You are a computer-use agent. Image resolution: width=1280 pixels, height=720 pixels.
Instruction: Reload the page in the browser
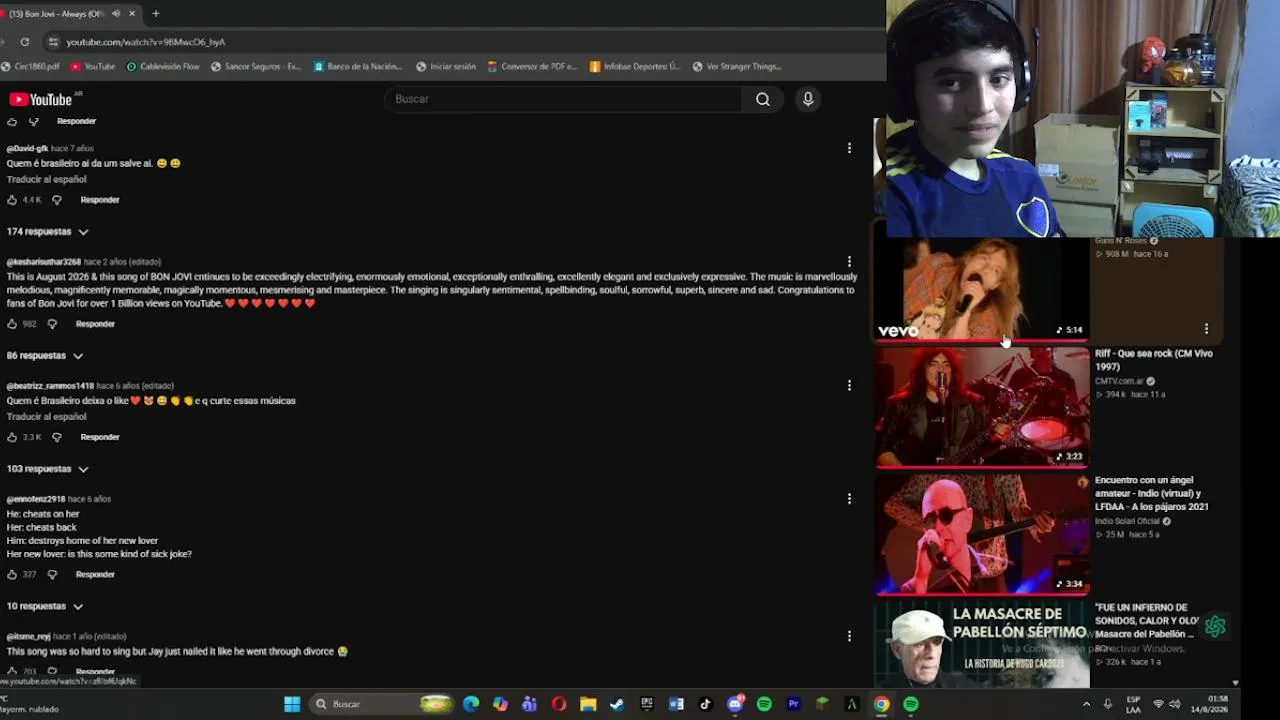click(25, 42)
